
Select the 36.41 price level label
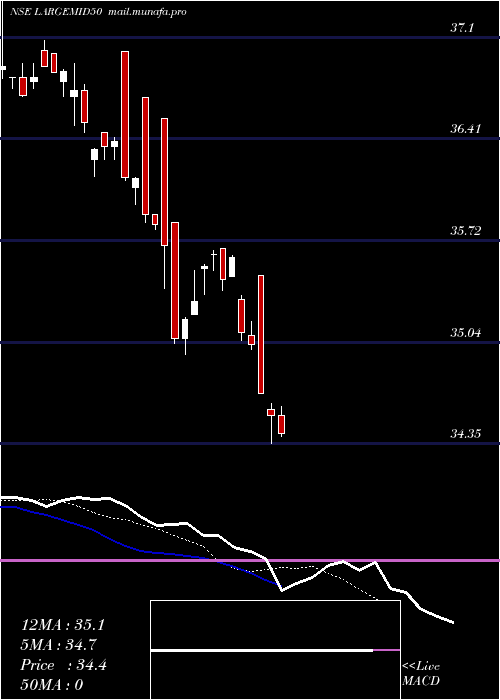tap(465, 129)
